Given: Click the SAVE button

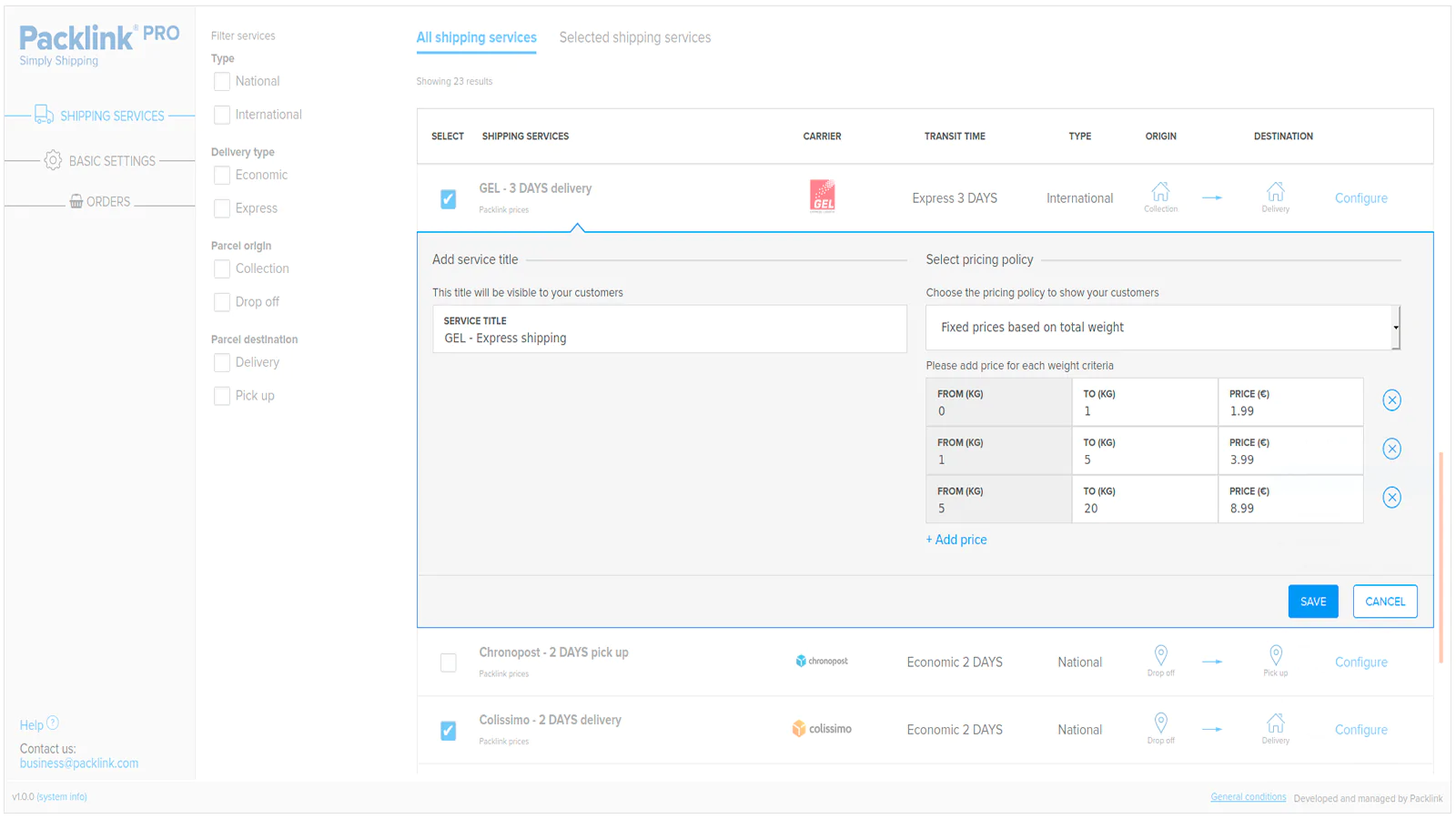Looking at the screenshot, I should click(1313, 602).
